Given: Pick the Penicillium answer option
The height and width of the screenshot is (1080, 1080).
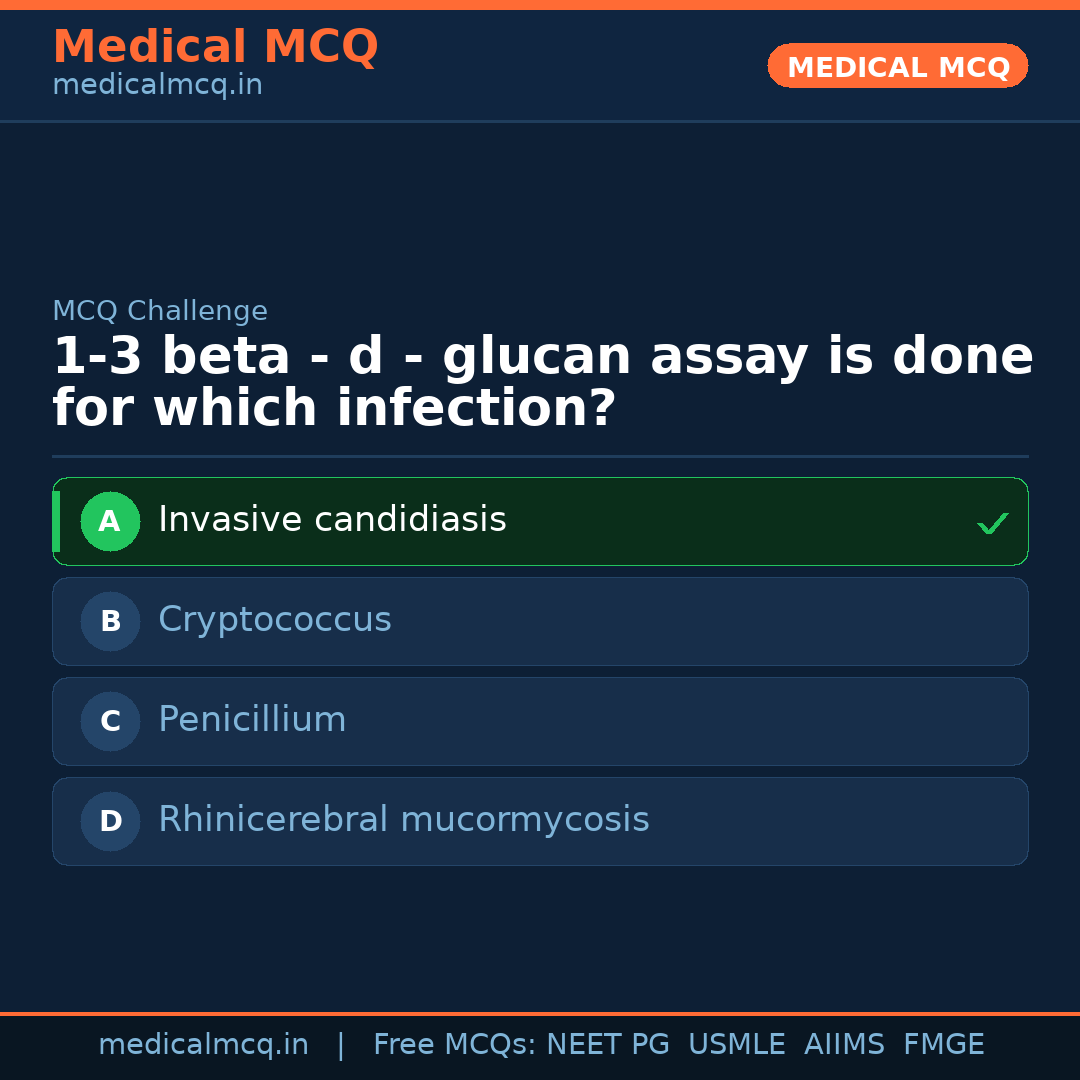Looking at the screenshot, I should (x=252, y=720).
